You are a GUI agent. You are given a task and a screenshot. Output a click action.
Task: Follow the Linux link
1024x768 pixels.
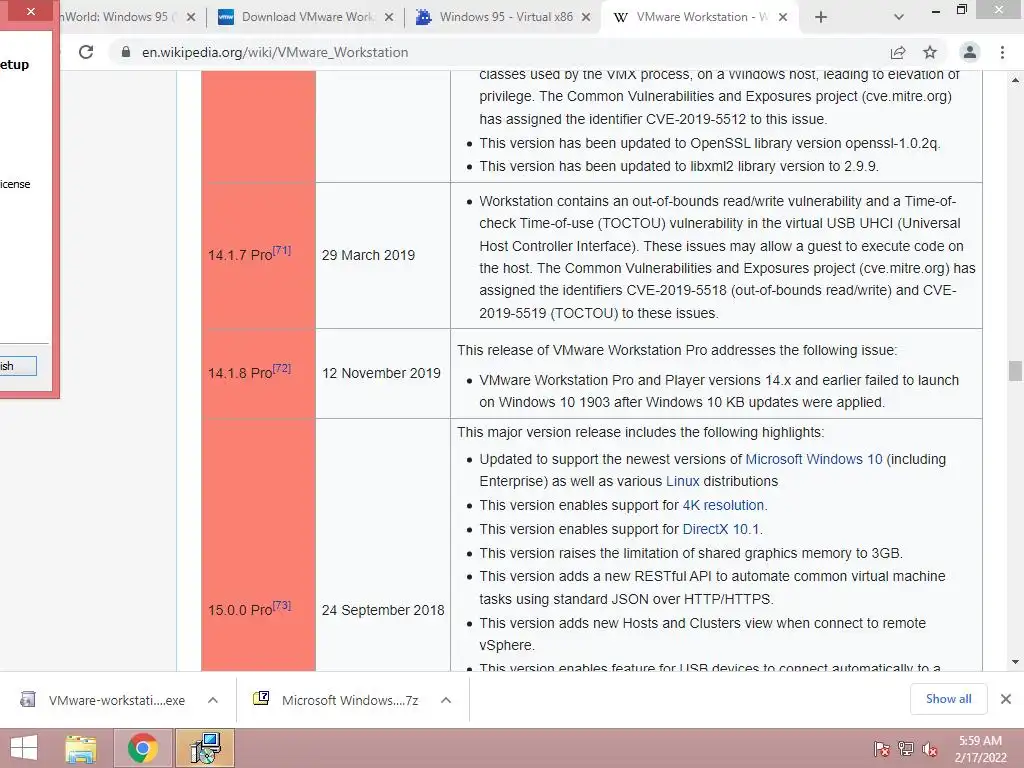682,481
